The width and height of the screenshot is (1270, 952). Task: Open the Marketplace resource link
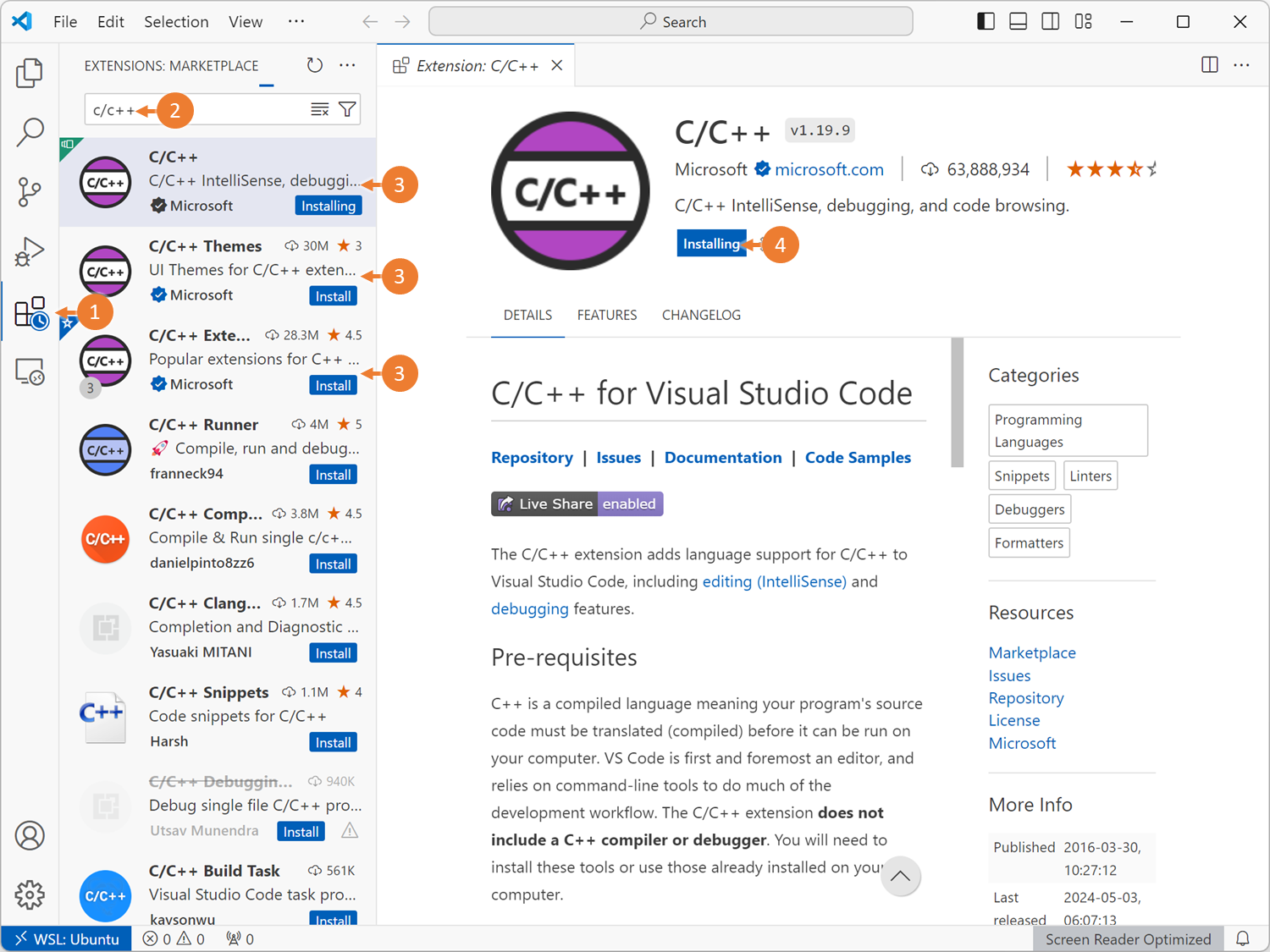[1032, 652]
